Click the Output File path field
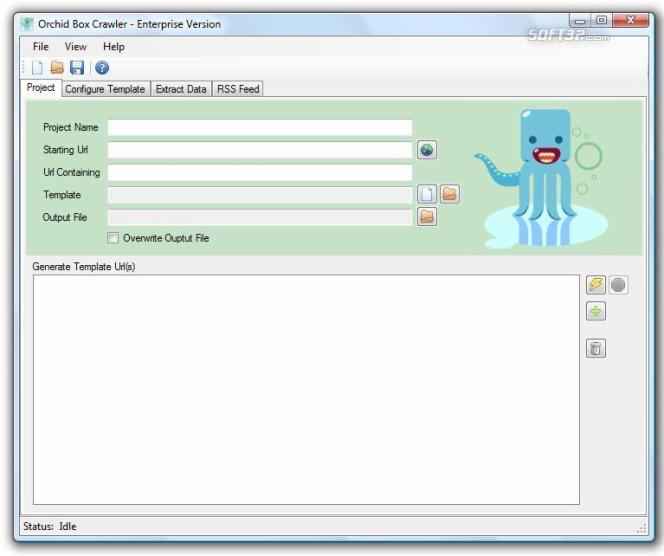664x556 pixels. 260,217
